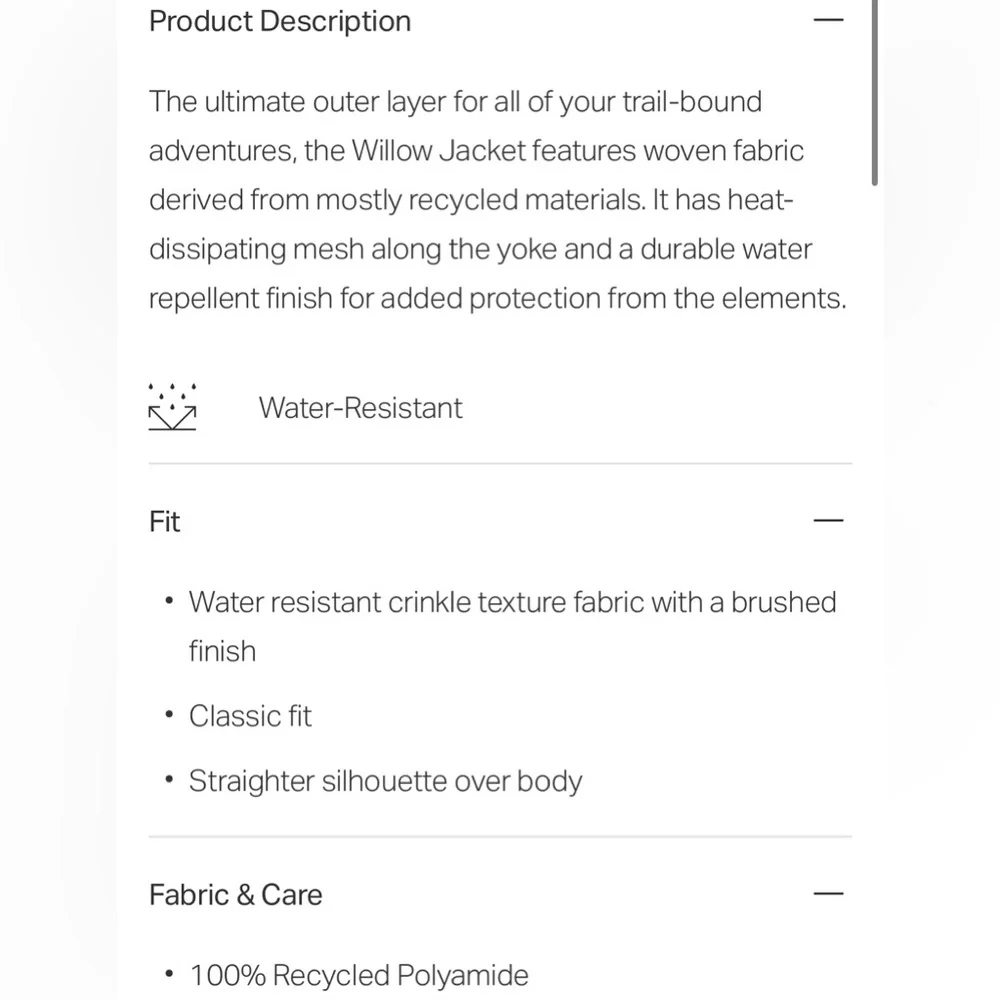Click the Water resistant crinkle texture bullet
Image resolution: width=1000 pixels, height=1000 pixels.
[512, 626]
